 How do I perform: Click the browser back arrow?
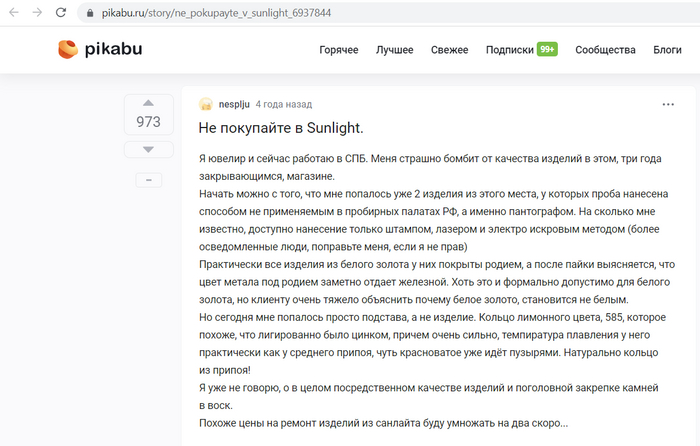(x=12, y=13)
